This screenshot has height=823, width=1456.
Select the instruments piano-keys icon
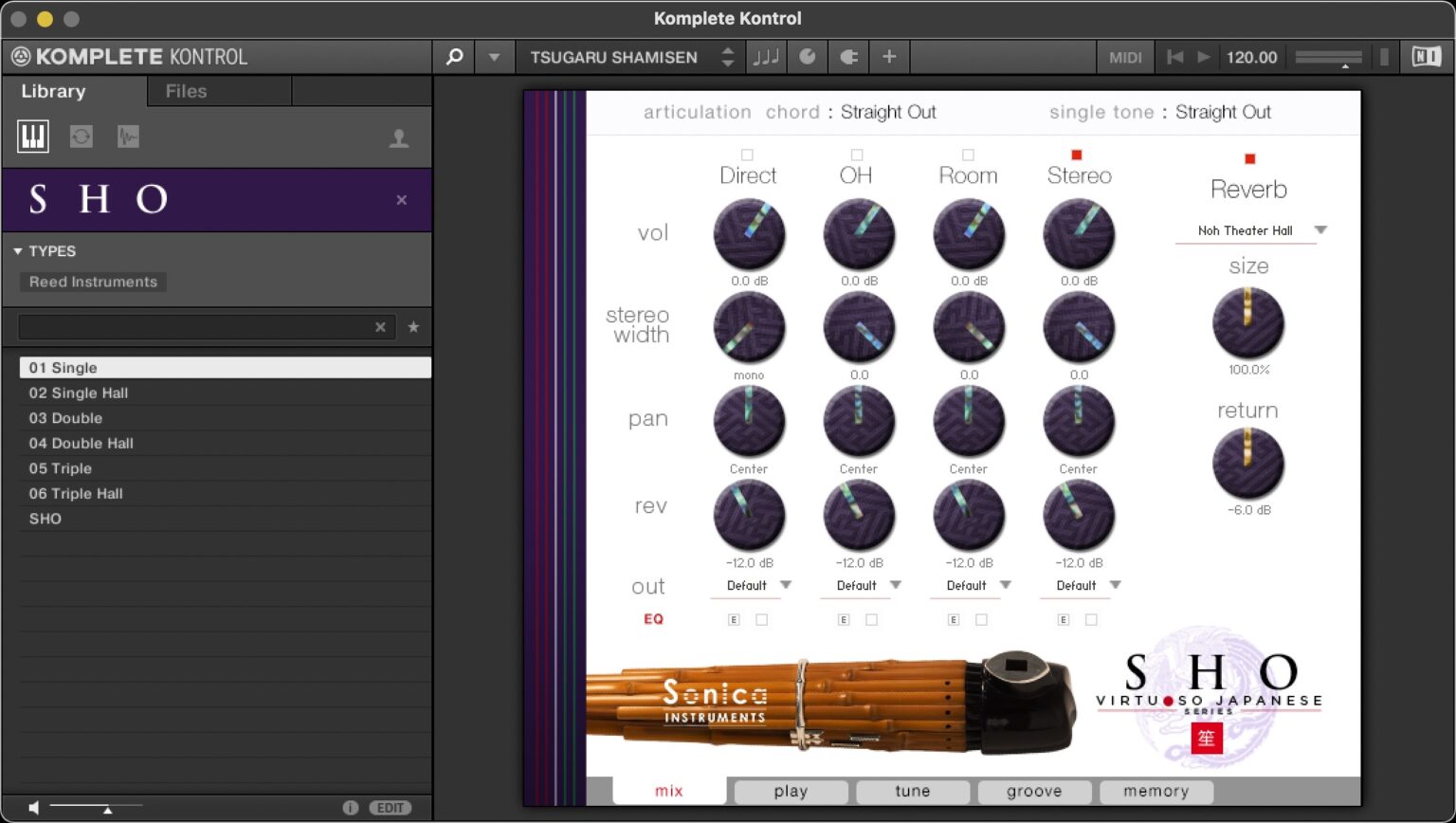(33, 137)
